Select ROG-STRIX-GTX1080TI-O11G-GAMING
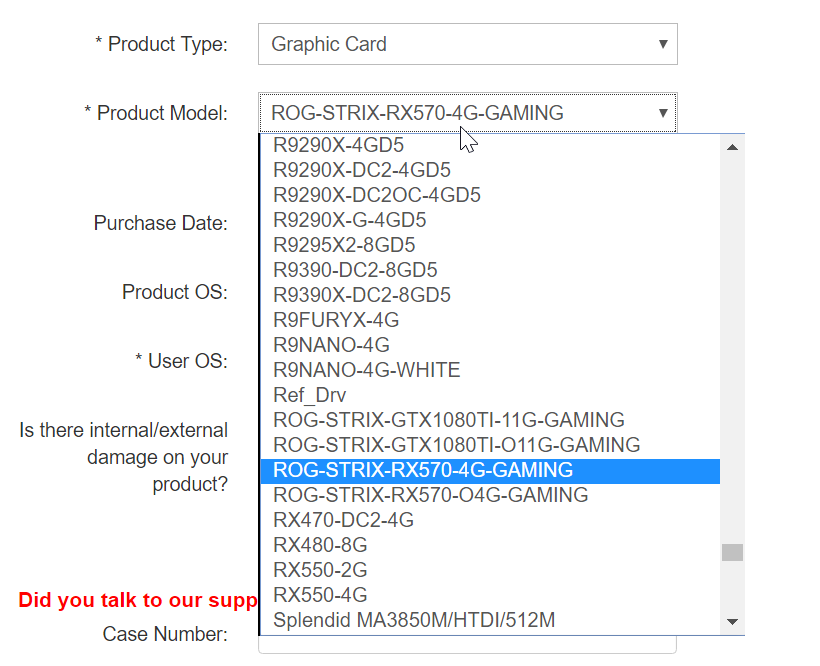Image resolution: width=820 pixels, height=666 pixels. click(x=490, y=445)
